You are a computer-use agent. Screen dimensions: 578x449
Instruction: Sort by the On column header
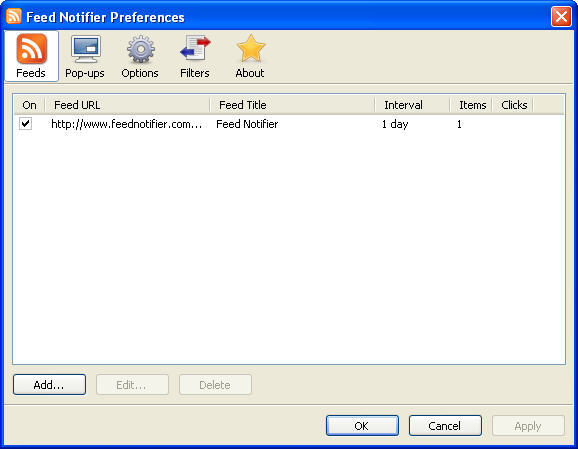29,105
